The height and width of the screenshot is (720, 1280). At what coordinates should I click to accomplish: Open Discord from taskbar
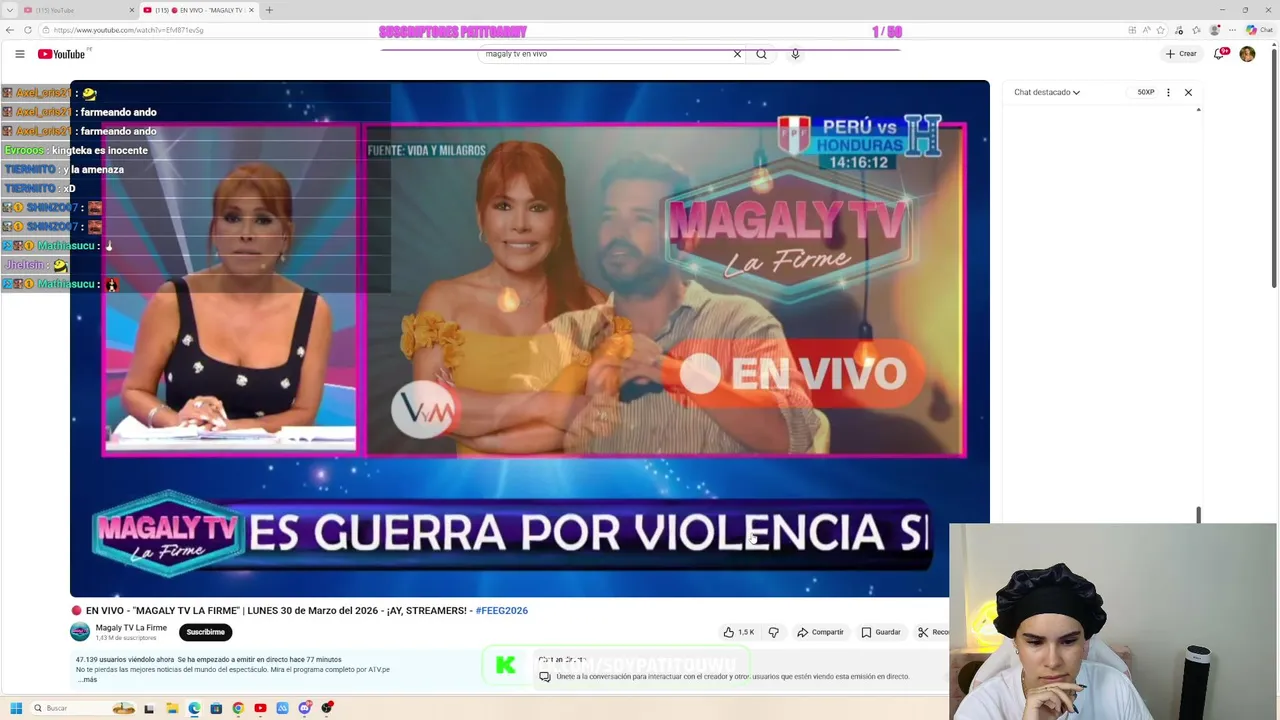click(304, 708)
